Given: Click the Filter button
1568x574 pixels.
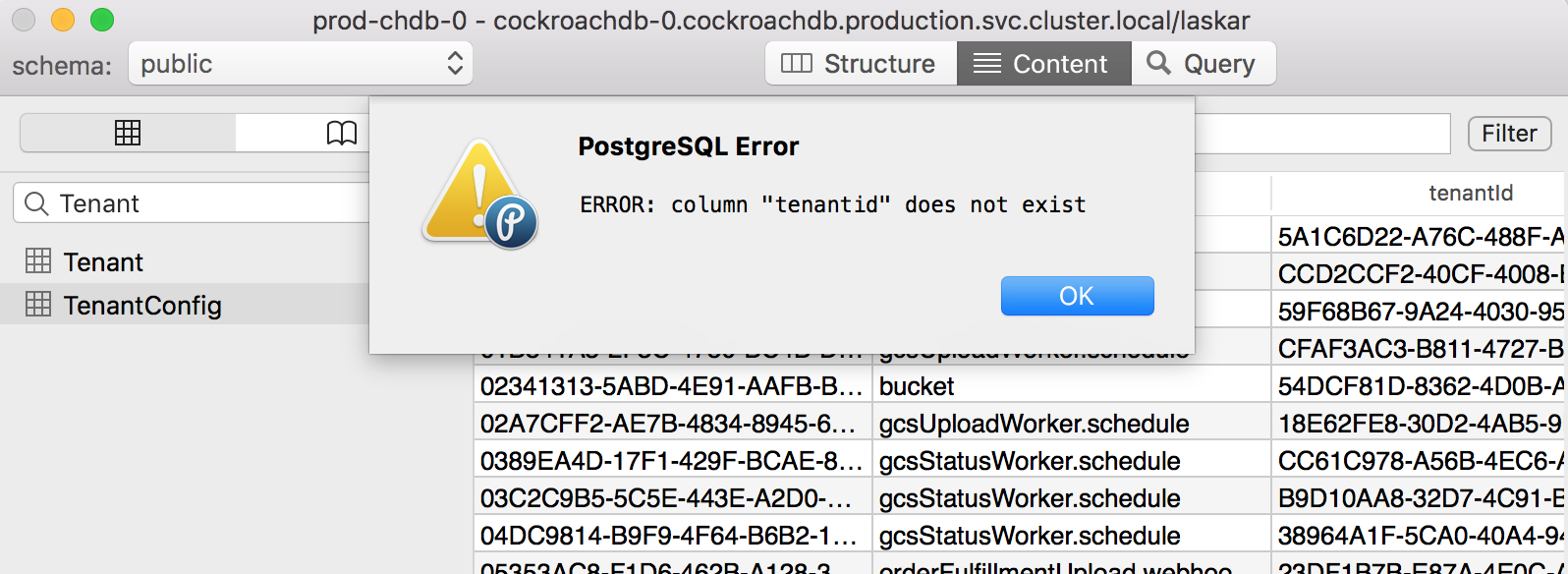Looking at the screenshot, I should [1509, 133].
